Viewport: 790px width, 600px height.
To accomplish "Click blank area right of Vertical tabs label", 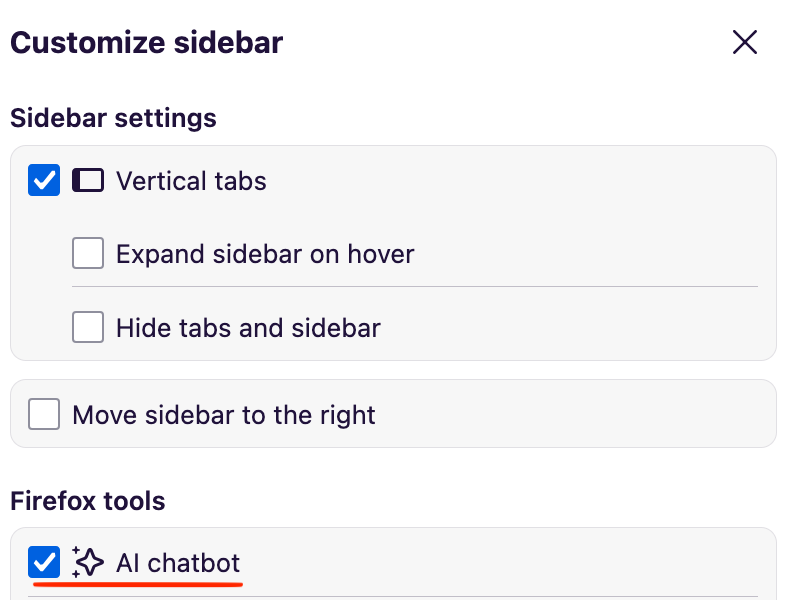I will 520,181.
